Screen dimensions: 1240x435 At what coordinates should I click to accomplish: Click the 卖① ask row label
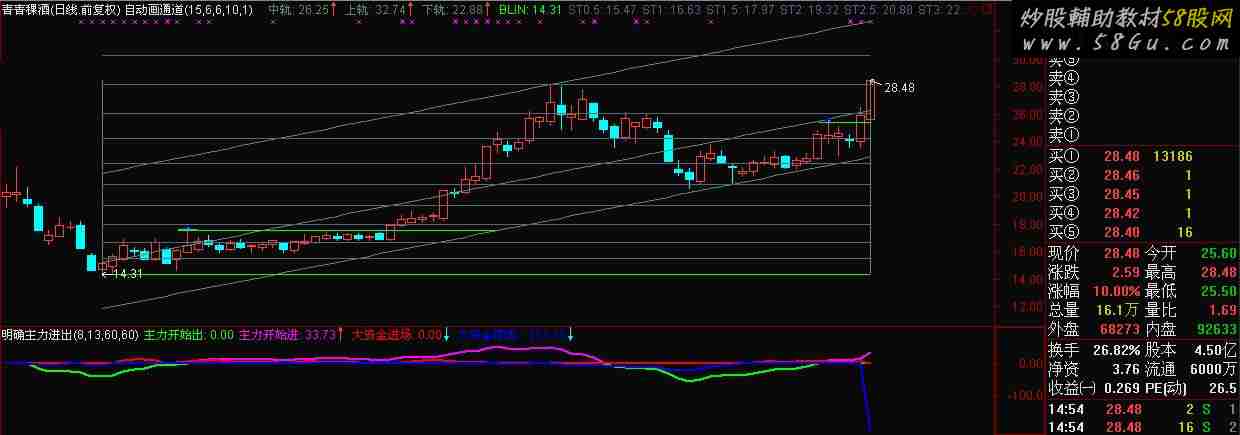coord(1064,134)
